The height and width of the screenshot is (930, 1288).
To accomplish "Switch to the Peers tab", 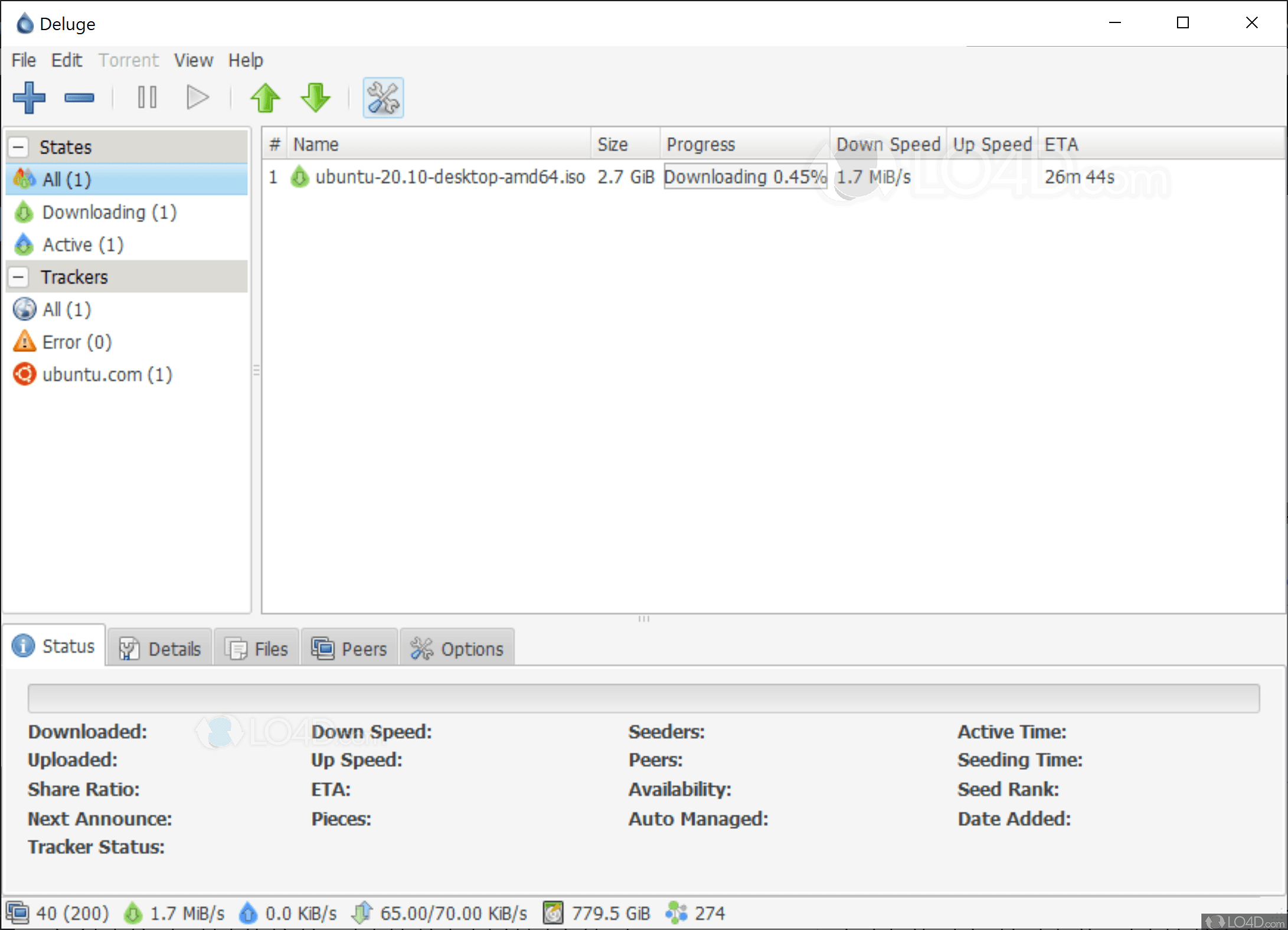I will tap(349, 648).
